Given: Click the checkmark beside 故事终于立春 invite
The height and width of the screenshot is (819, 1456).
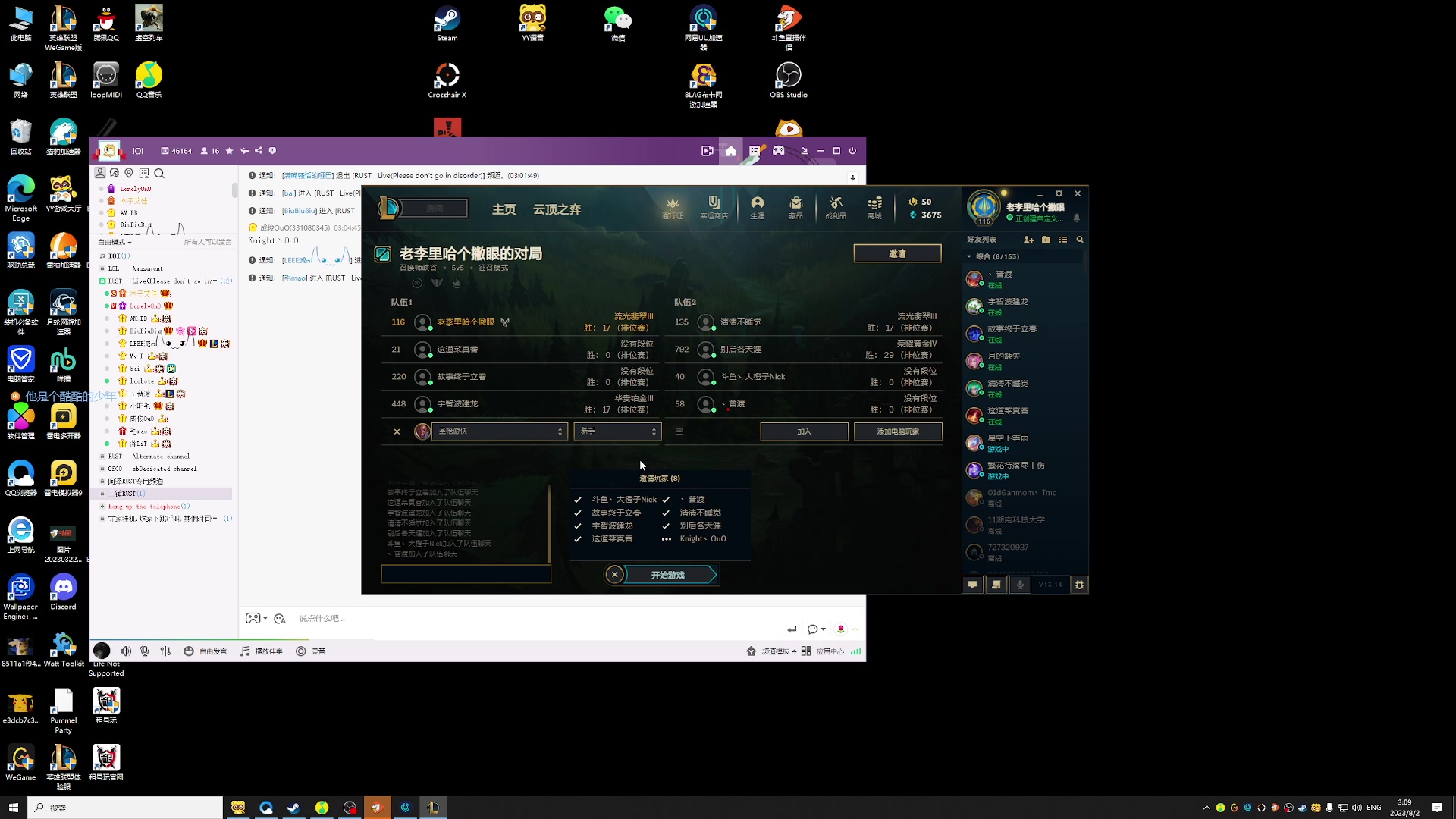Looking at the screenshot, I should [578, 513].
